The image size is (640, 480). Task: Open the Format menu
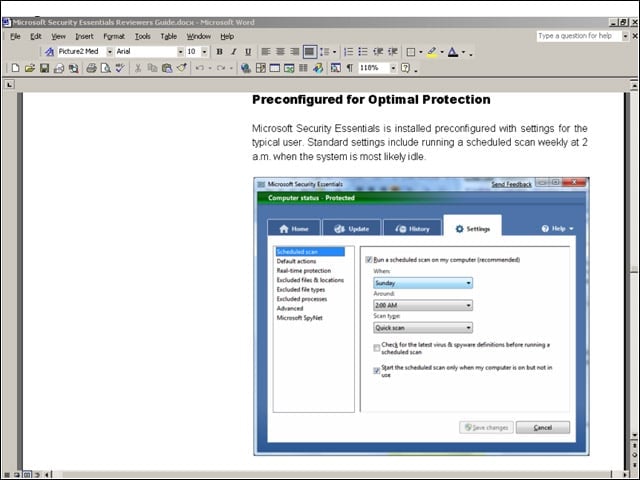114,36
